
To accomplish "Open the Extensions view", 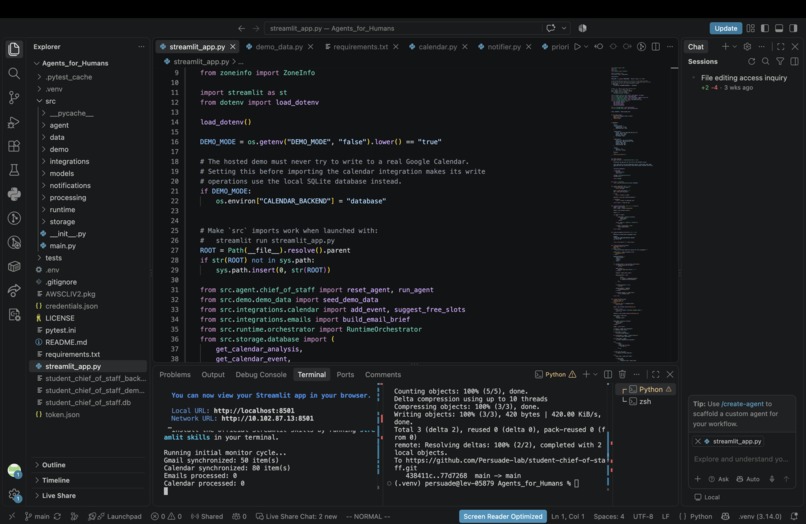I will click(x=14, y=146).
